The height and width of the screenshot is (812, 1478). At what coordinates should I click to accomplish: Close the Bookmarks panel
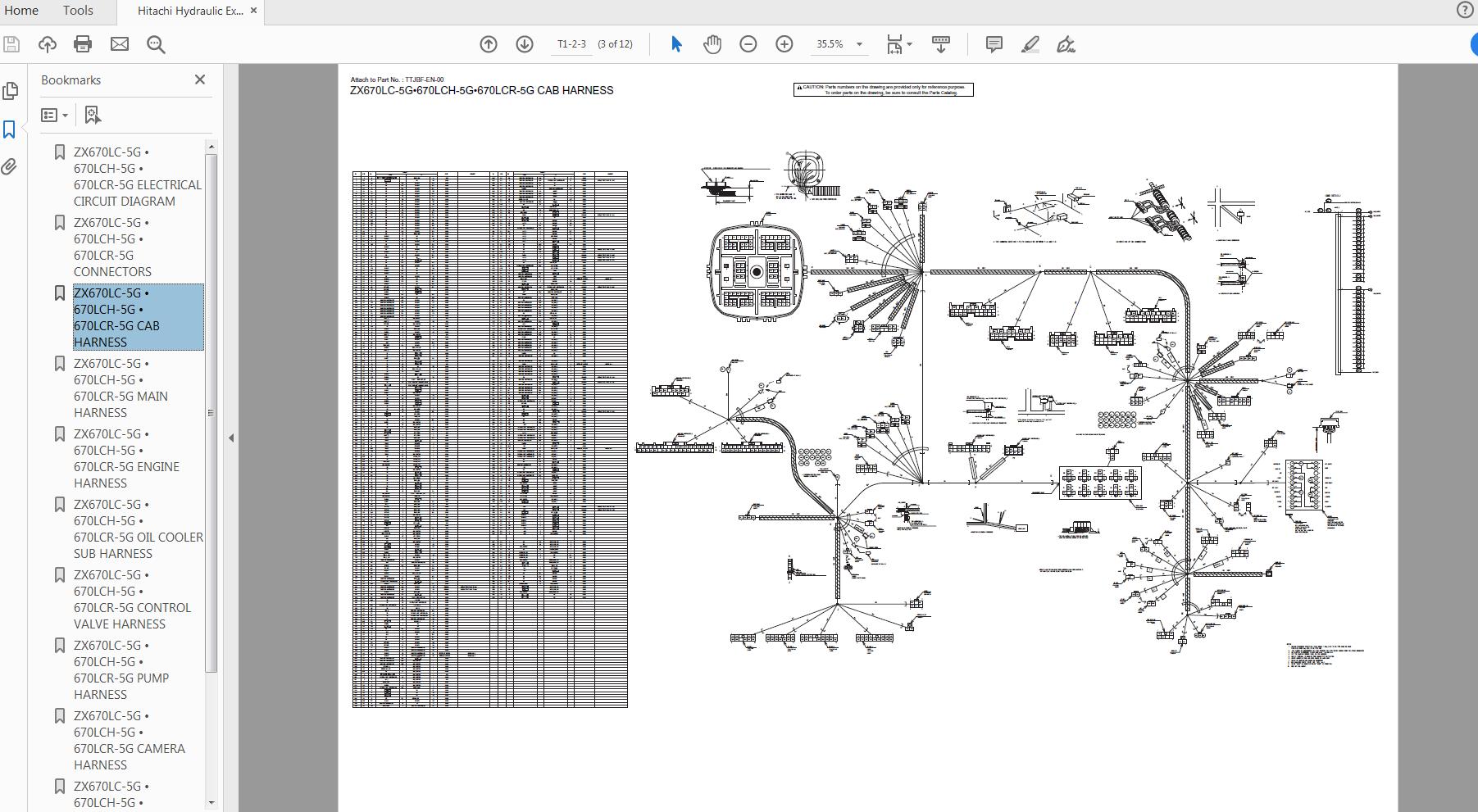[x=200, y=79]
